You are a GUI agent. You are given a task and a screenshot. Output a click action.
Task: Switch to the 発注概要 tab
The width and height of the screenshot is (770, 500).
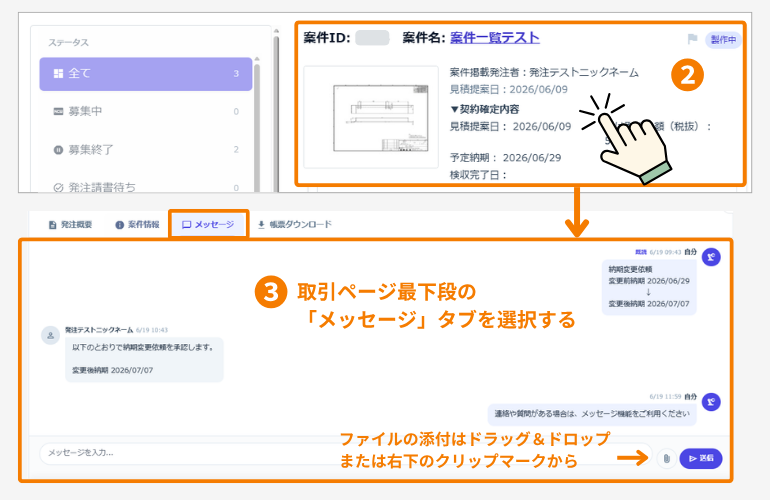[x=70, y=224]
